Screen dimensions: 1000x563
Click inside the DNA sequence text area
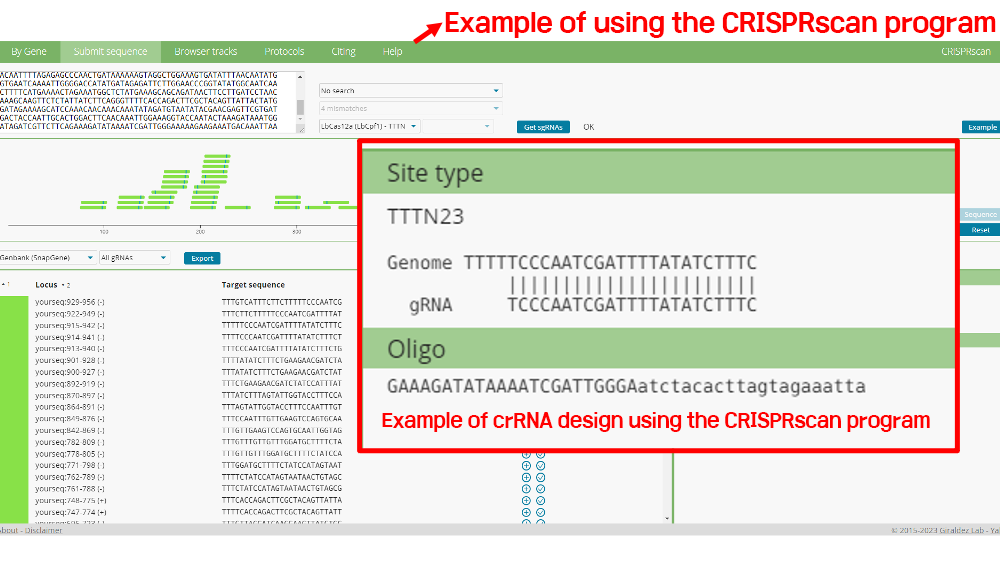tap(148, 101)
